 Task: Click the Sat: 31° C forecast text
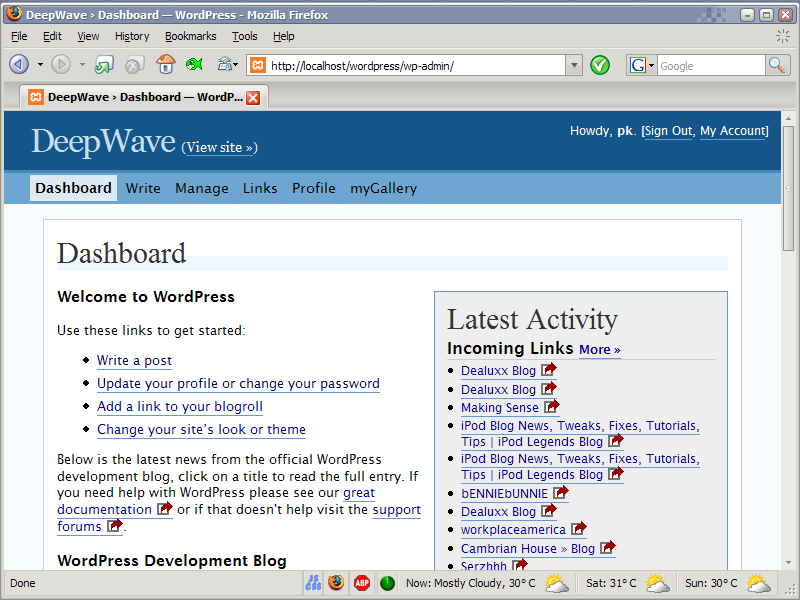coord(611,583)
